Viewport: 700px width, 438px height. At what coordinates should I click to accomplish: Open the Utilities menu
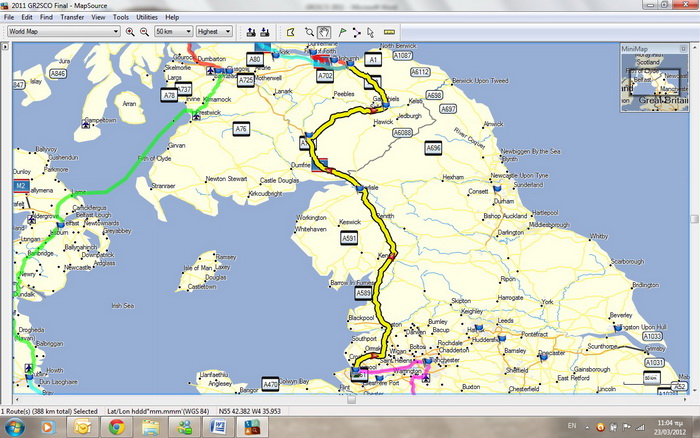coord(147,17)
